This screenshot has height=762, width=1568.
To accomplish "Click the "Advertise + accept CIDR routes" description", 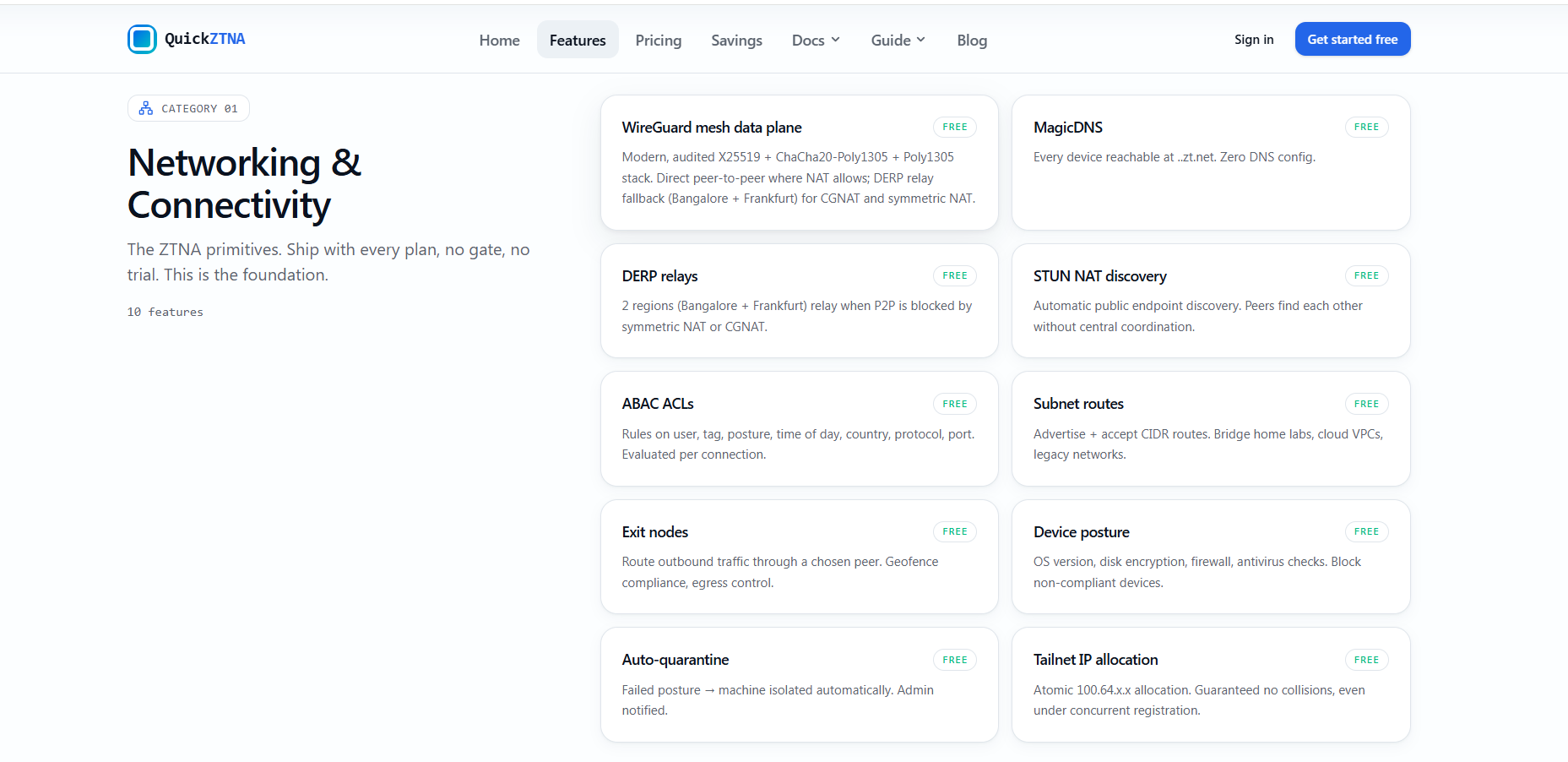I will tap(1208, 444).
